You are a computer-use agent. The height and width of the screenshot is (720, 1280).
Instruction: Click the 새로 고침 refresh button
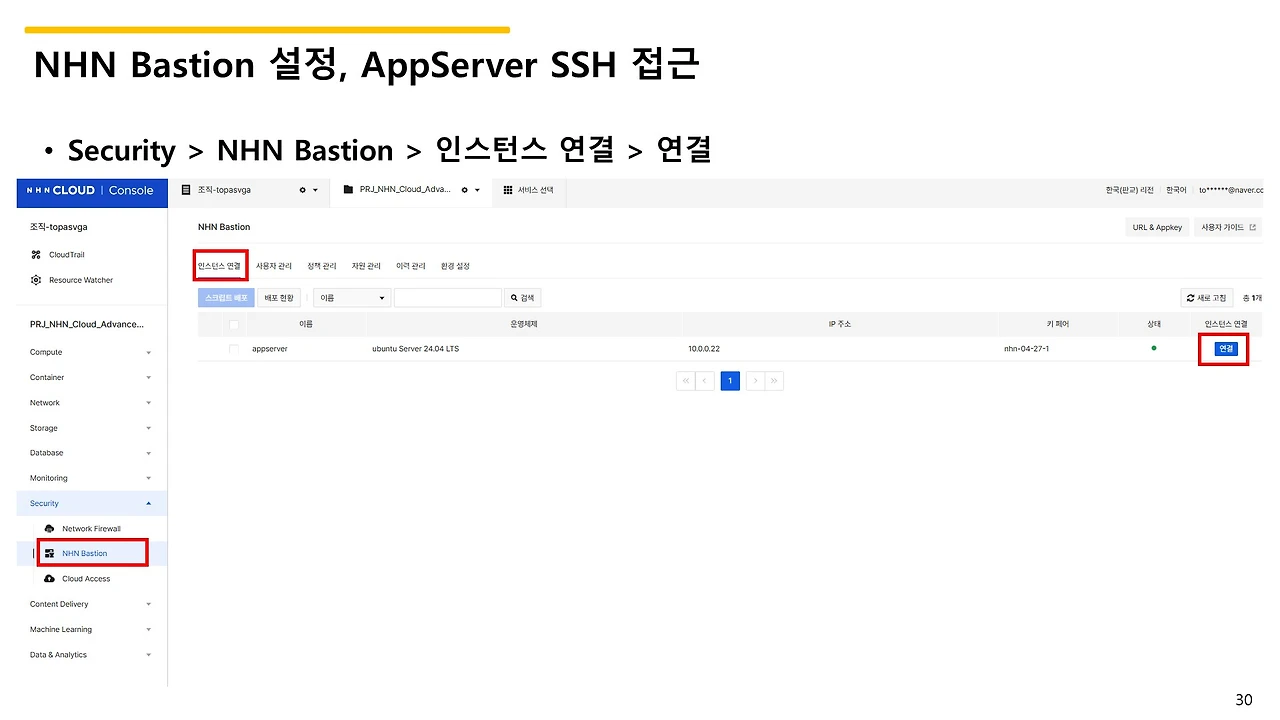tap(1206, 298)
